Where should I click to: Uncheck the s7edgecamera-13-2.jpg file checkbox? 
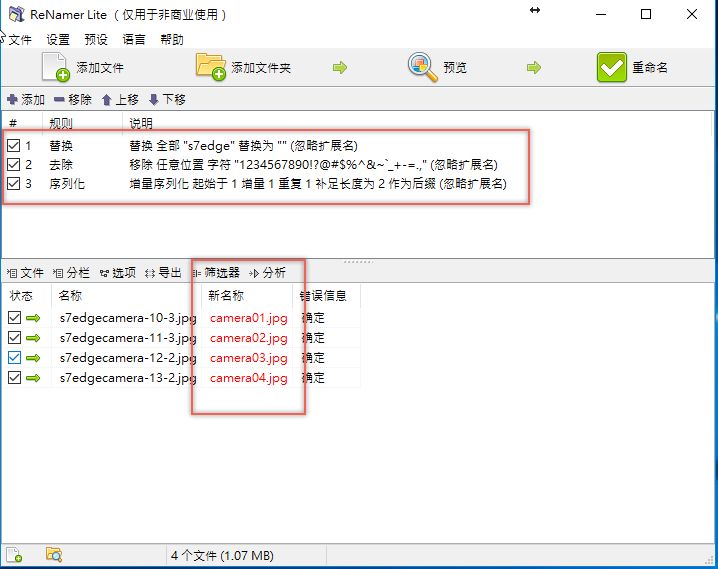pos(15,378)
